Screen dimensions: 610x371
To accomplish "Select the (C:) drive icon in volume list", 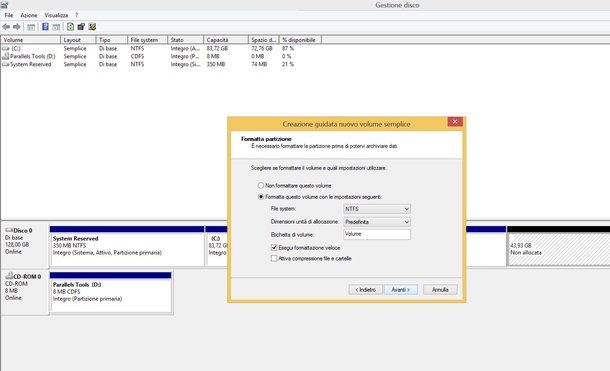I will tap(6, 49).
